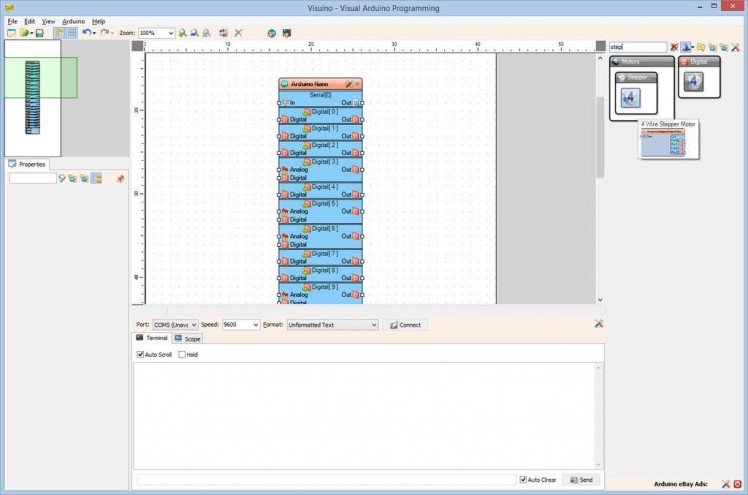The width and height of the screenshot is (748, 495).
Task: Uncheck the Auto Clear checkbox
Action: pyautogui.click(x=523, y=480)
